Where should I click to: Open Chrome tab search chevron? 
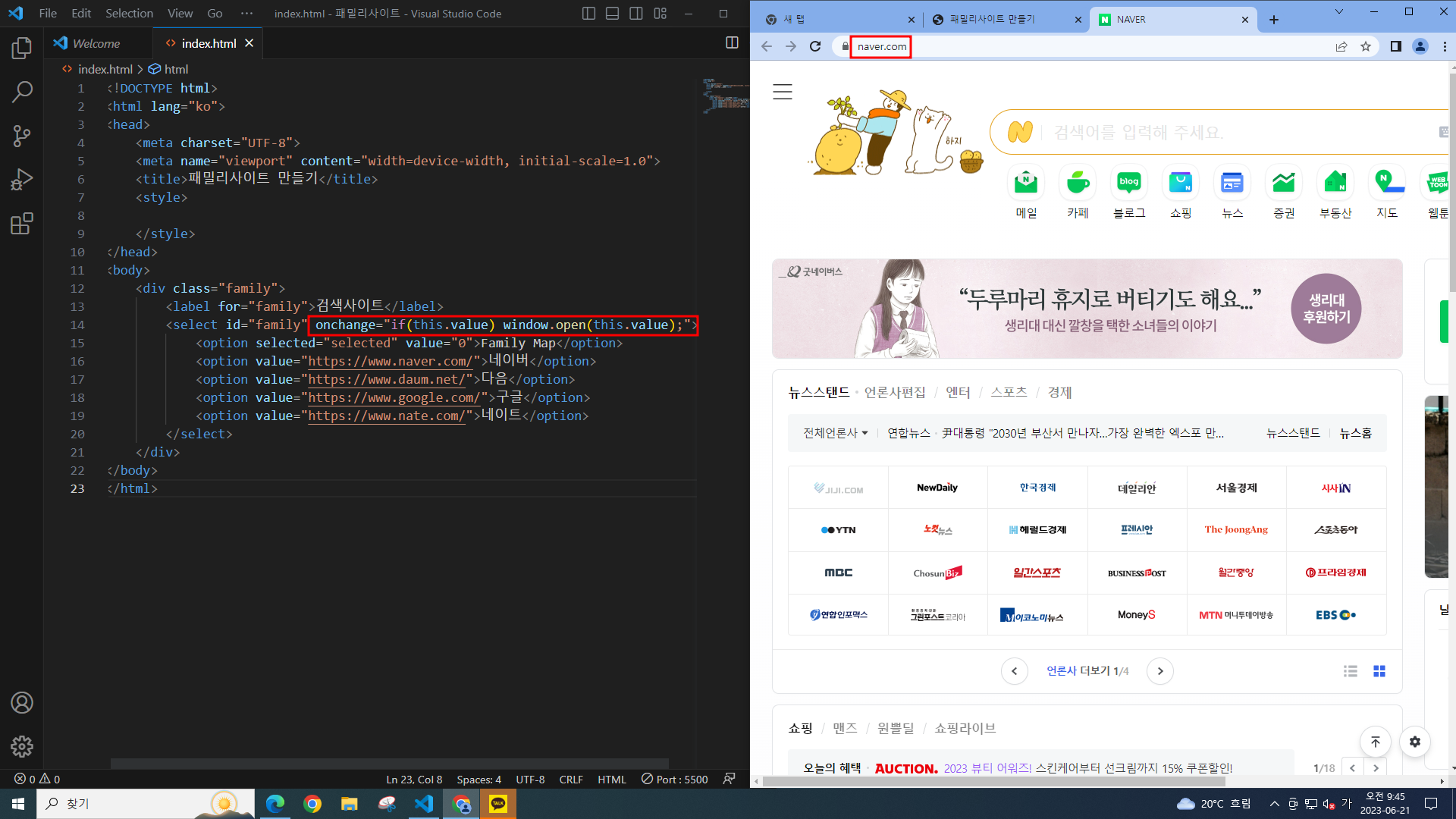(1338, 12)
